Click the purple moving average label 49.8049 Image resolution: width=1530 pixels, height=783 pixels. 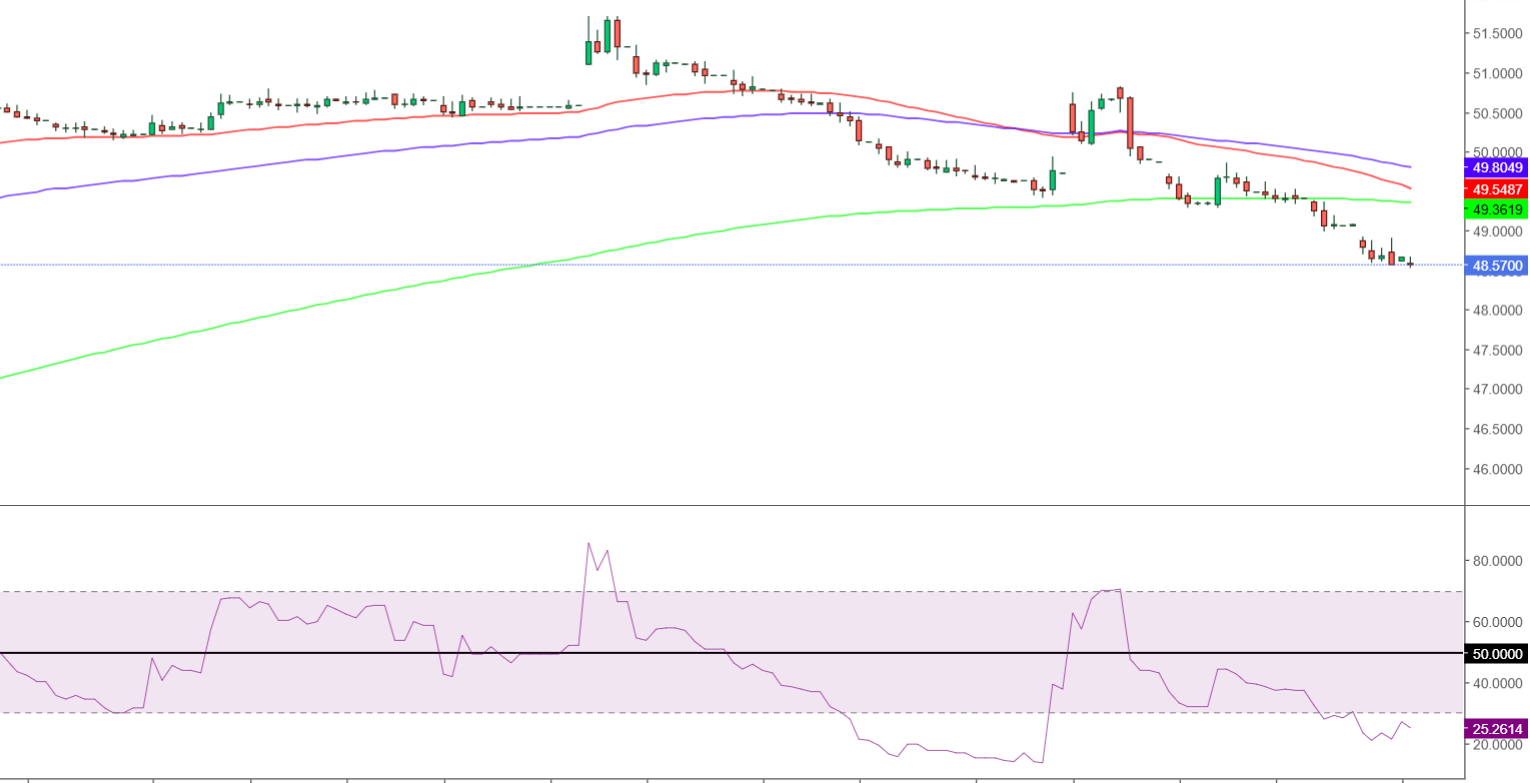click(1495, 168)
